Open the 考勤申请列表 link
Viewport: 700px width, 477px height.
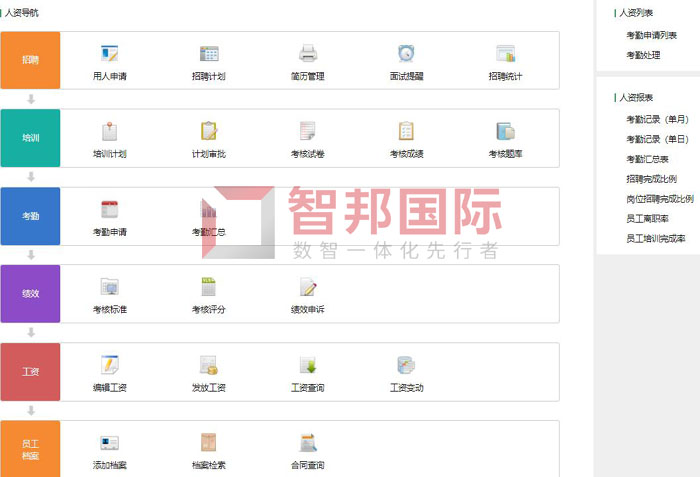click(651, 35)
